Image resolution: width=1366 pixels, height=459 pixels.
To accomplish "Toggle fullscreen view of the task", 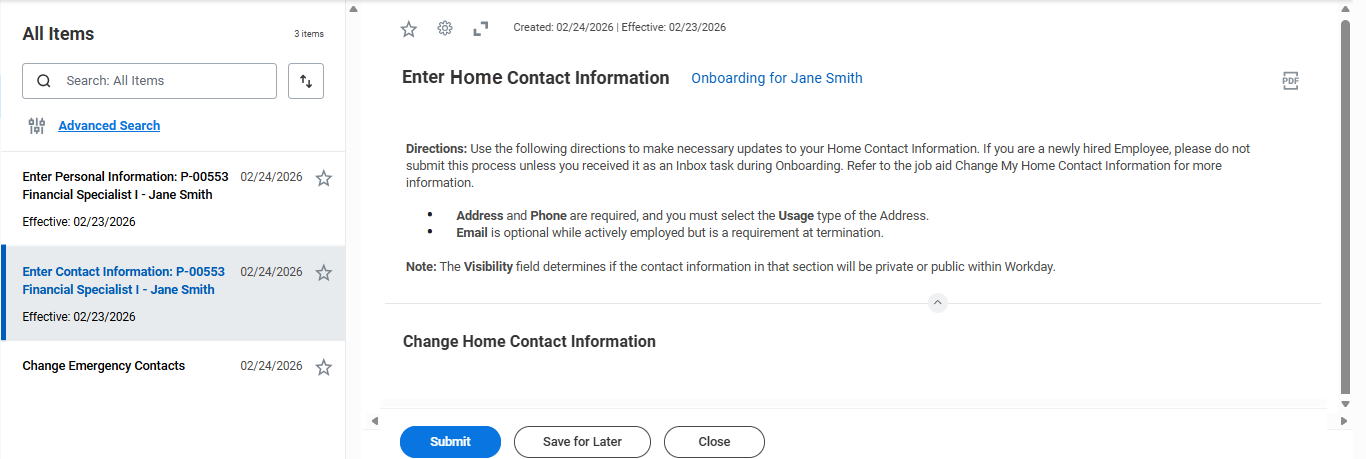I will coord(481,29).
